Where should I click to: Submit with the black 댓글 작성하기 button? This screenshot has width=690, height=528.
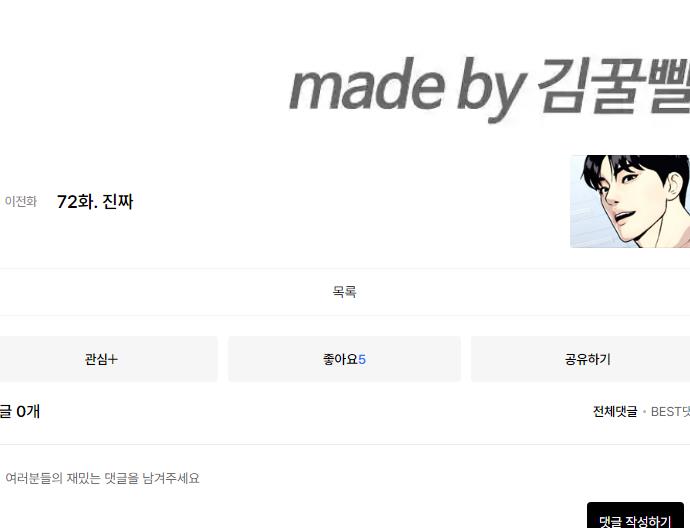tap(635, 516)
